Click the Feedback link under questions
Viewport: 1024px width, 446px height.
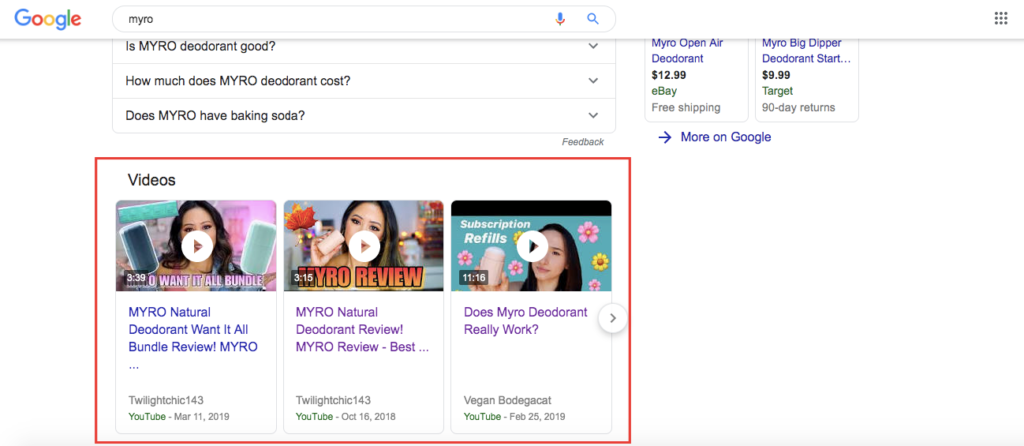[x=583, y=142]
